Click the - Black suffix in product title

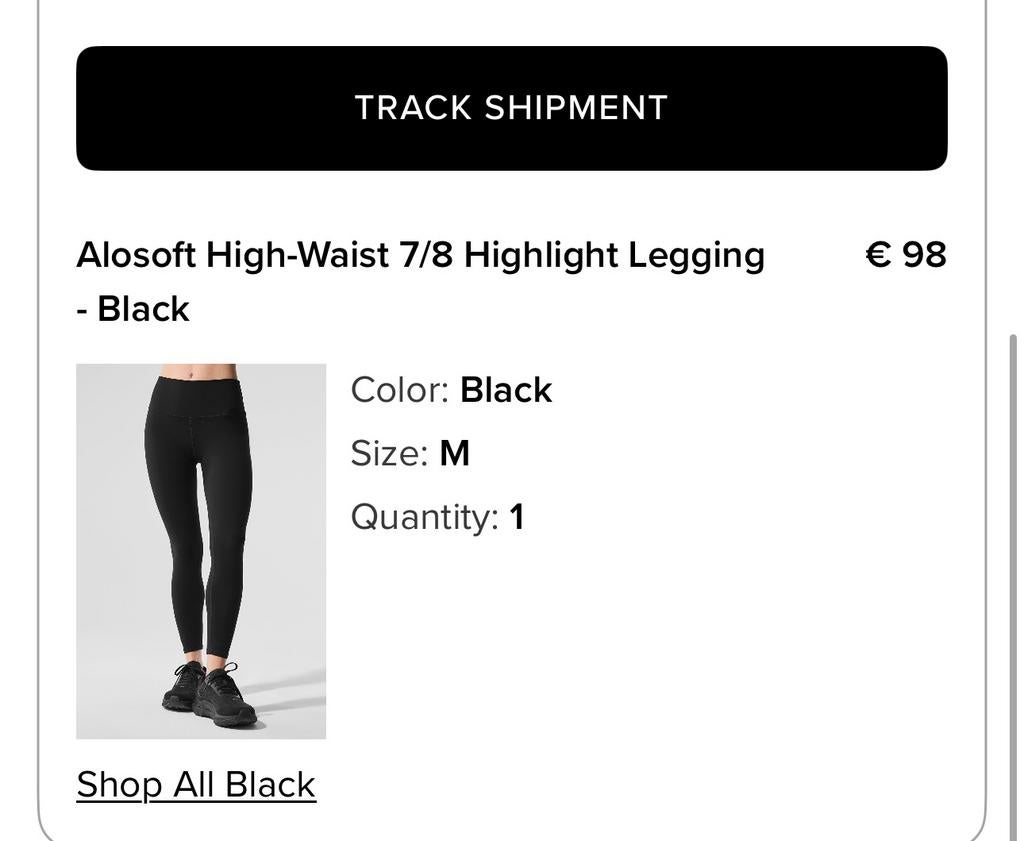click(132, 307)
